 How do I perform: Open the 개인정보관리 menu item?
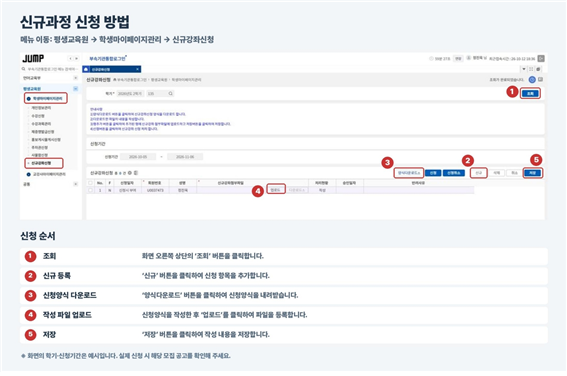[41, 108]
